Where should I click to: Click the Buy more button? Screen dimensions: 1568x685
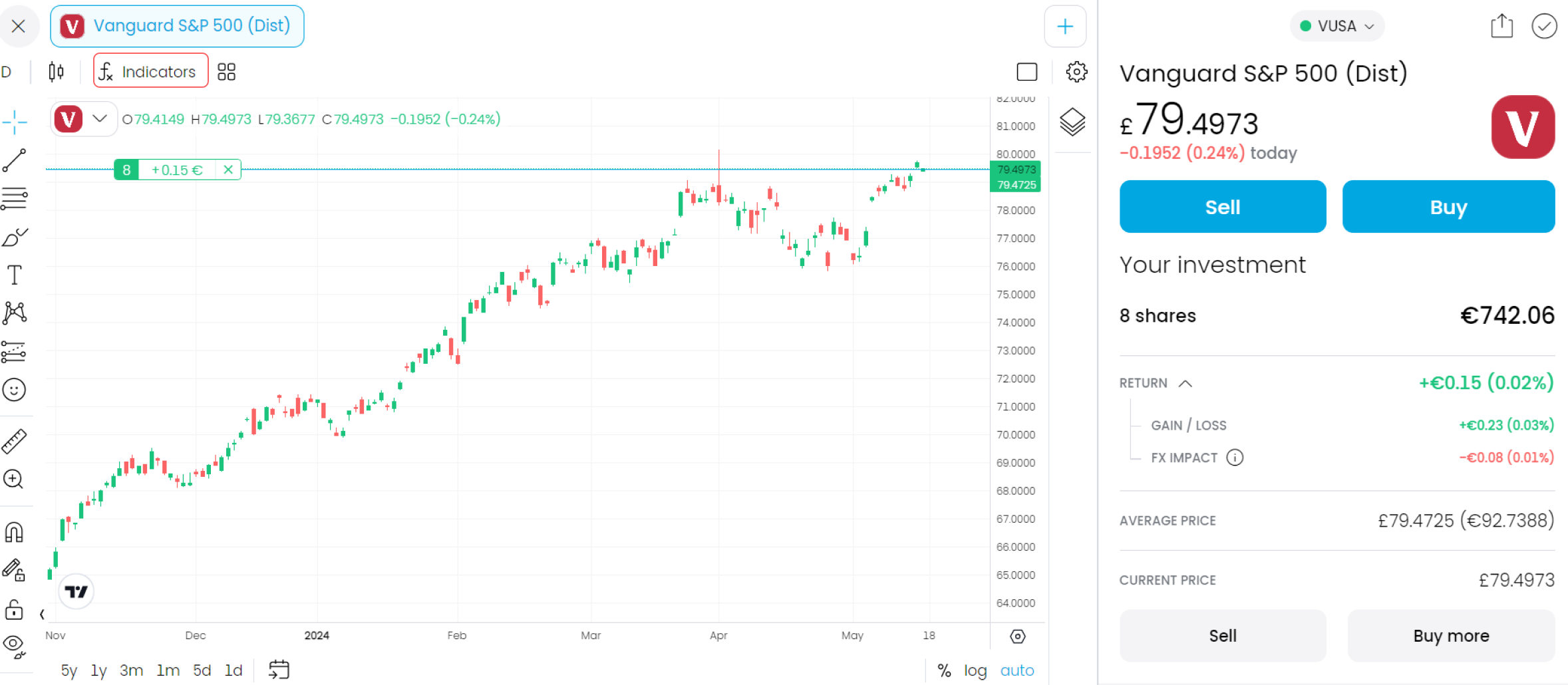1451,636
